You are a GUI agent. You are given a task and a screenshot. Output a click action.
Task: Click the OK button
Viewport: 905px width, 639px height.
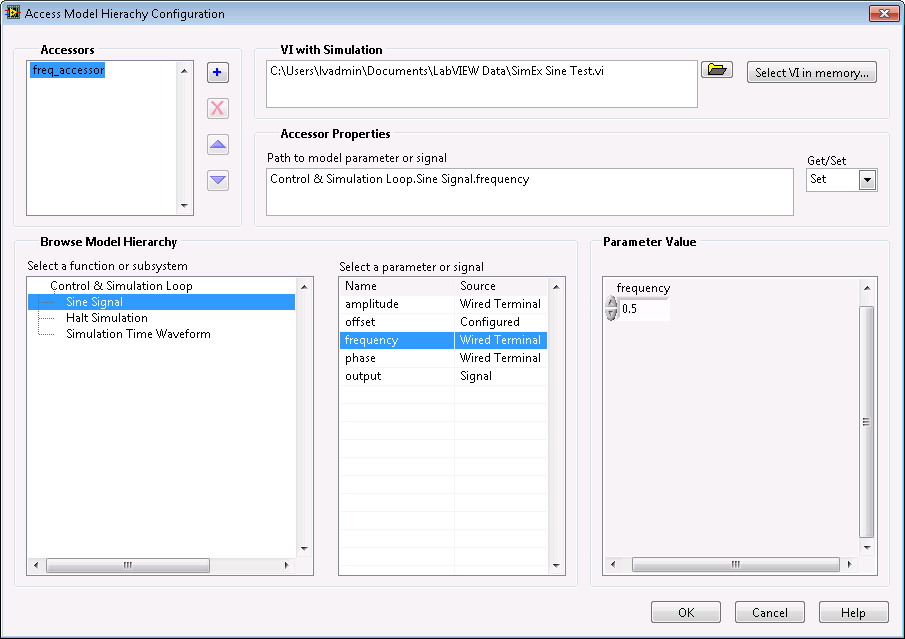coord(685,612)
